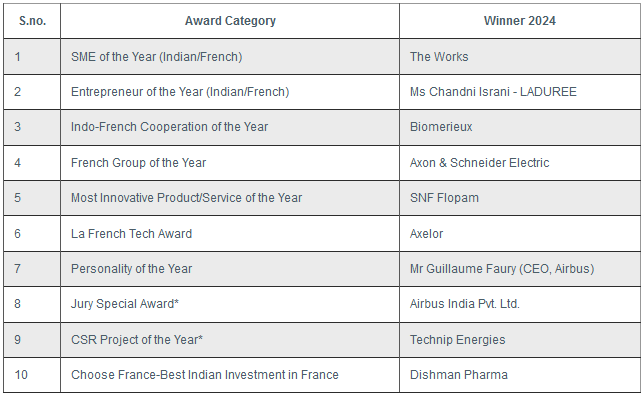The height and width of the screenshot is (400, 644).
Task: Click The Works winner cell
Action: pyautogui.click(x=439, y=57)
